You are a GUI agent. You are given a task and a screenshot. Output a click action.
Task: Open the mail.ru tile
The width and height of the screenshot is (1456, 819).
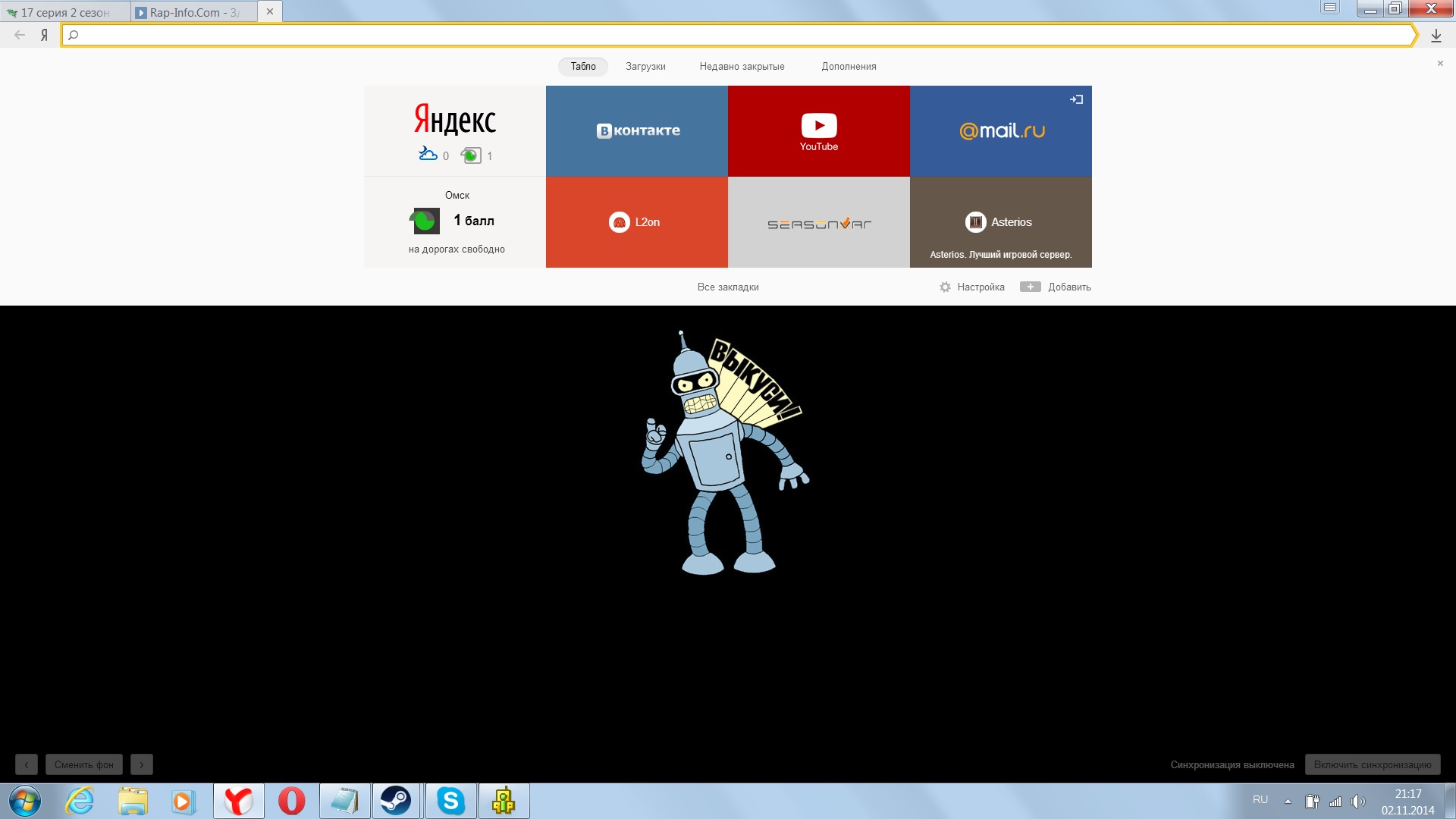click(1001, 131)
